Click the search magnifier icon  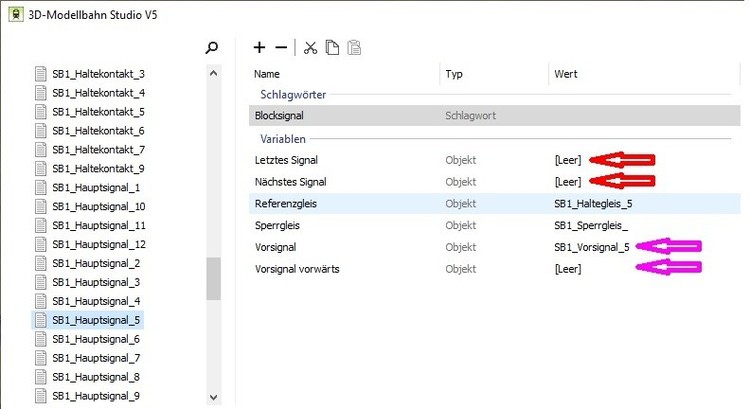211,47
